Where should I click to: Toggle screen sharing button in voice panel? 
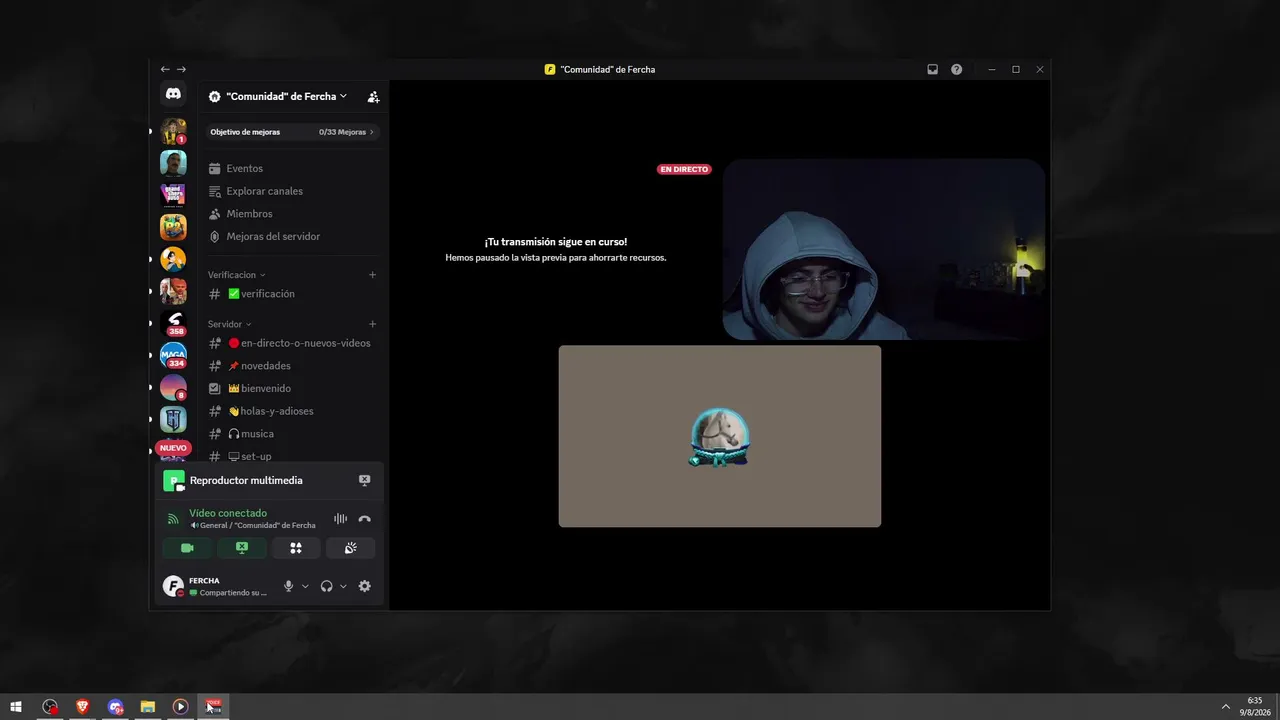click(x=242, y=548)
